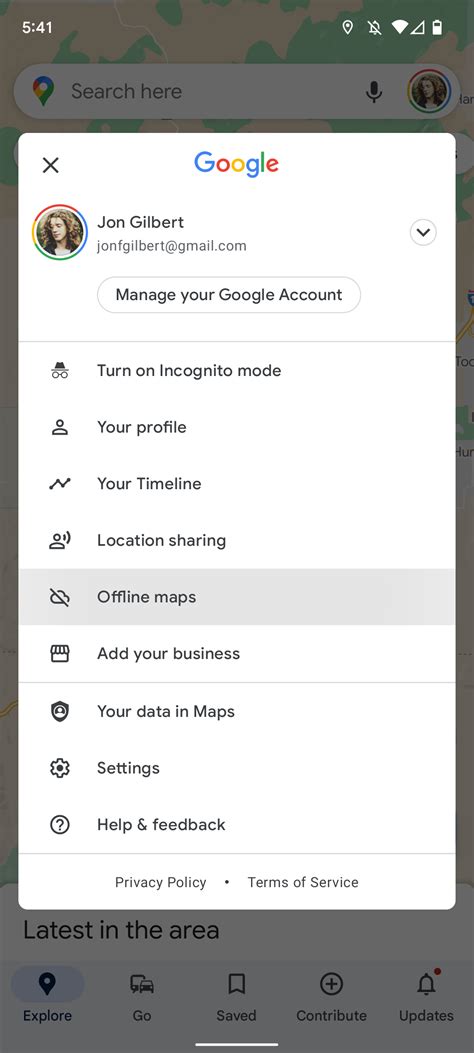Screen dimensions: 474x1053
Task: Tap the Jon Gilbert name
Action: click(x=140, y=222)
